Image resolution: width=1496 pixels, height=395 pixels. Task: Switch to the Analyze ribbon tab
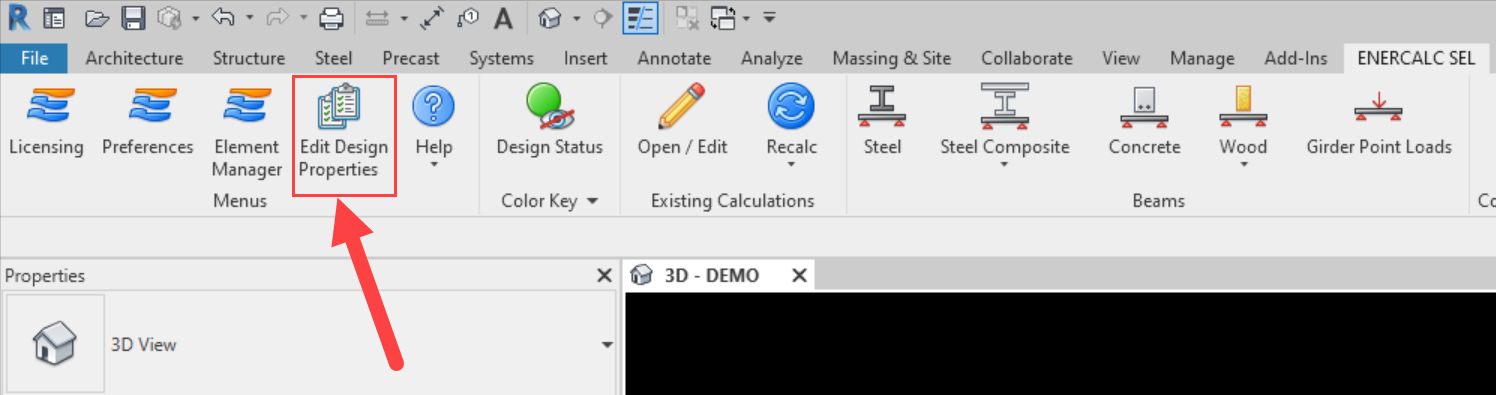click(772, 58)
